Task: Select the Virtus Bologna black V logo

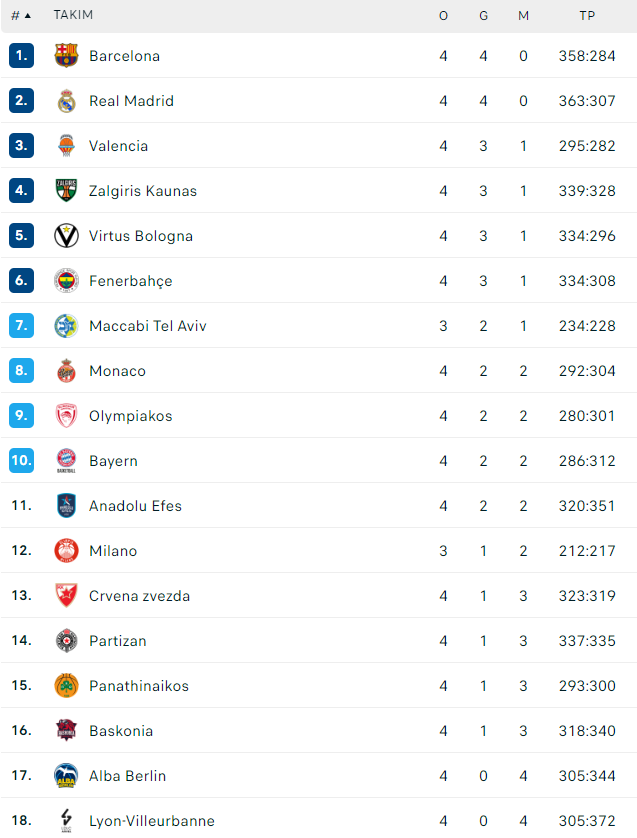Action: (66, 236)
